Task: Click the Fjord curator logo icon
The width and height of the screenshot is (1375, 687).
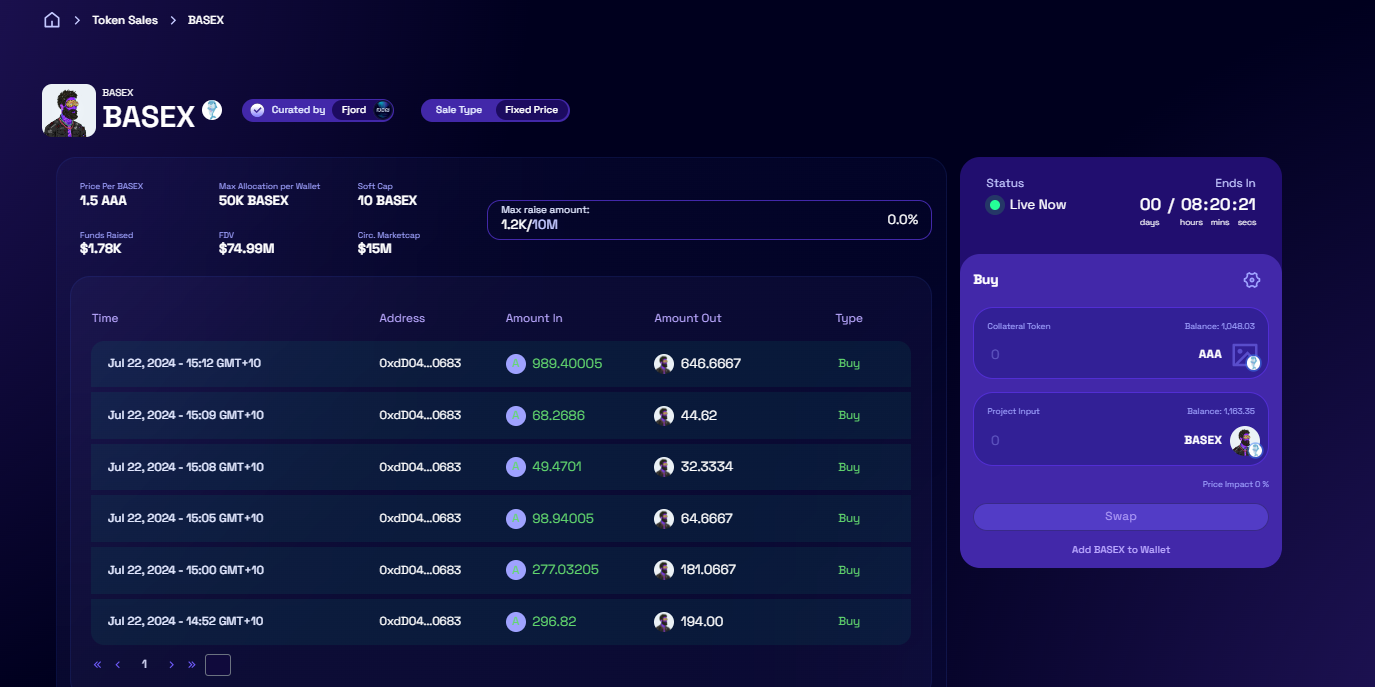Action: 382,110
